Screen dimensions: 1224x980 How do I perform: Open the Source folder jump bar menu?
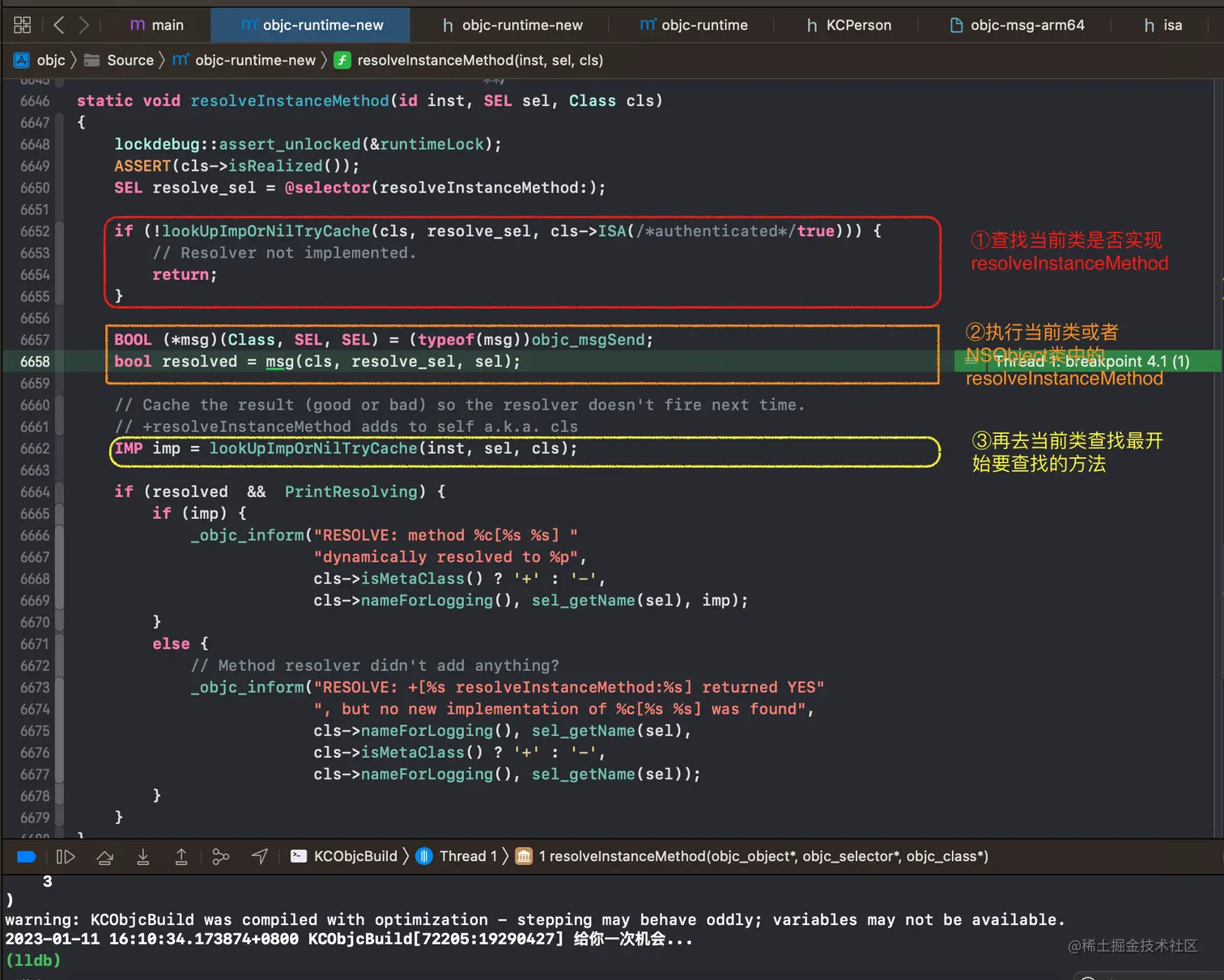pos(119,61)
